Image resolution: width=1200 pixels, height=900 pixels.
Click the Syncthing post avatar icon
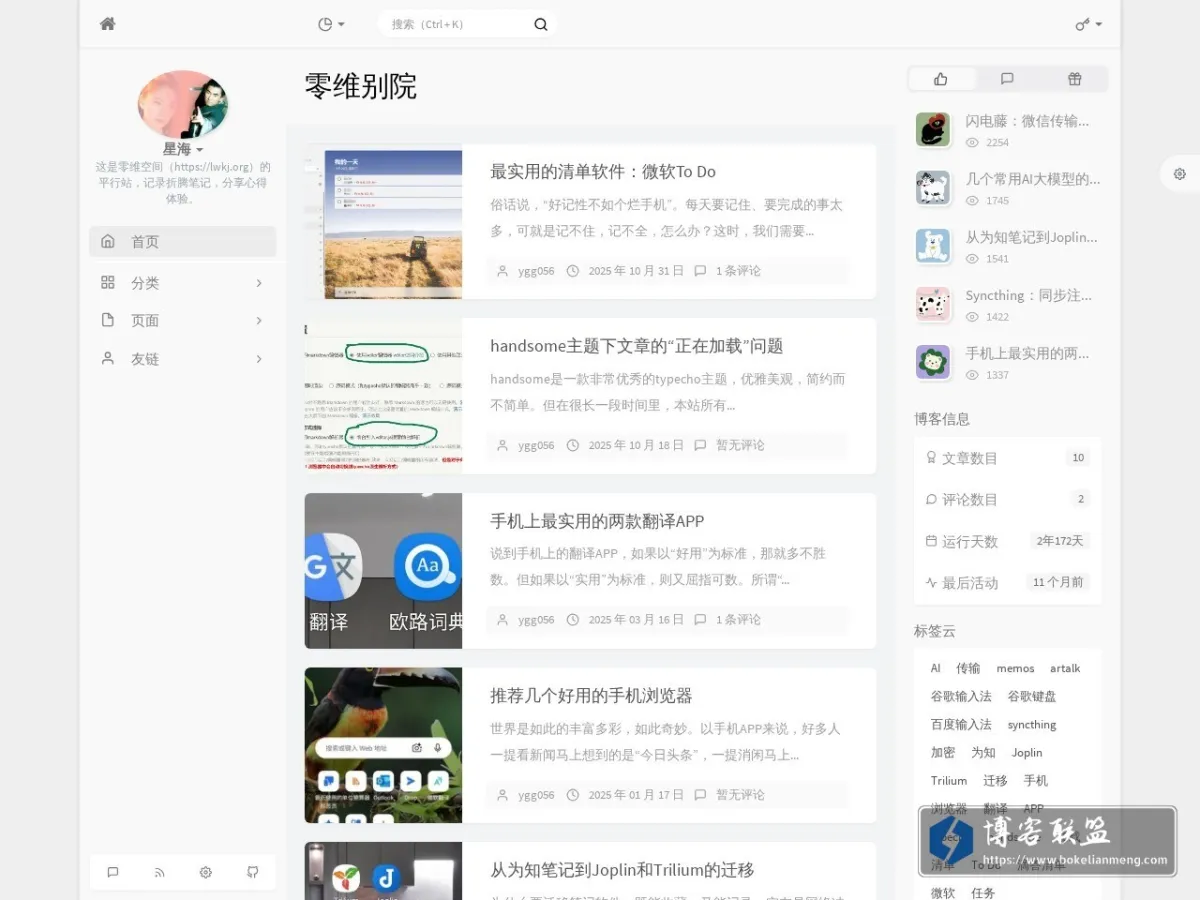pyautogui.click(x=933, y=304)
